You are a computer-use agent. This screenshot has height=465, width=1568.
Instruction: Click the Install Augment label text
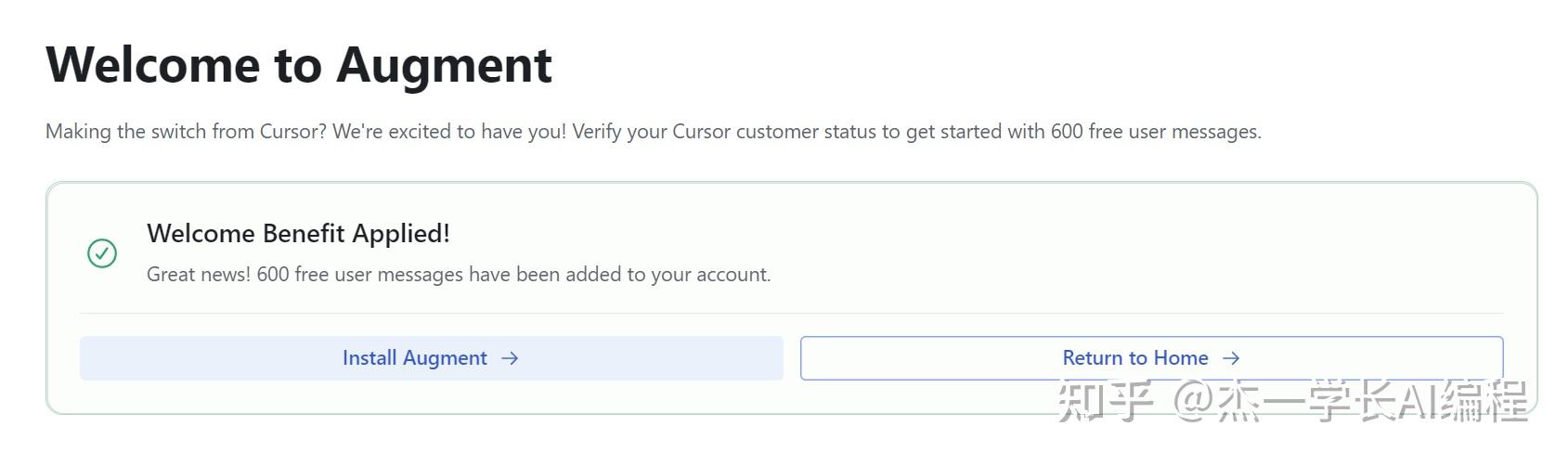coord(414,358)
